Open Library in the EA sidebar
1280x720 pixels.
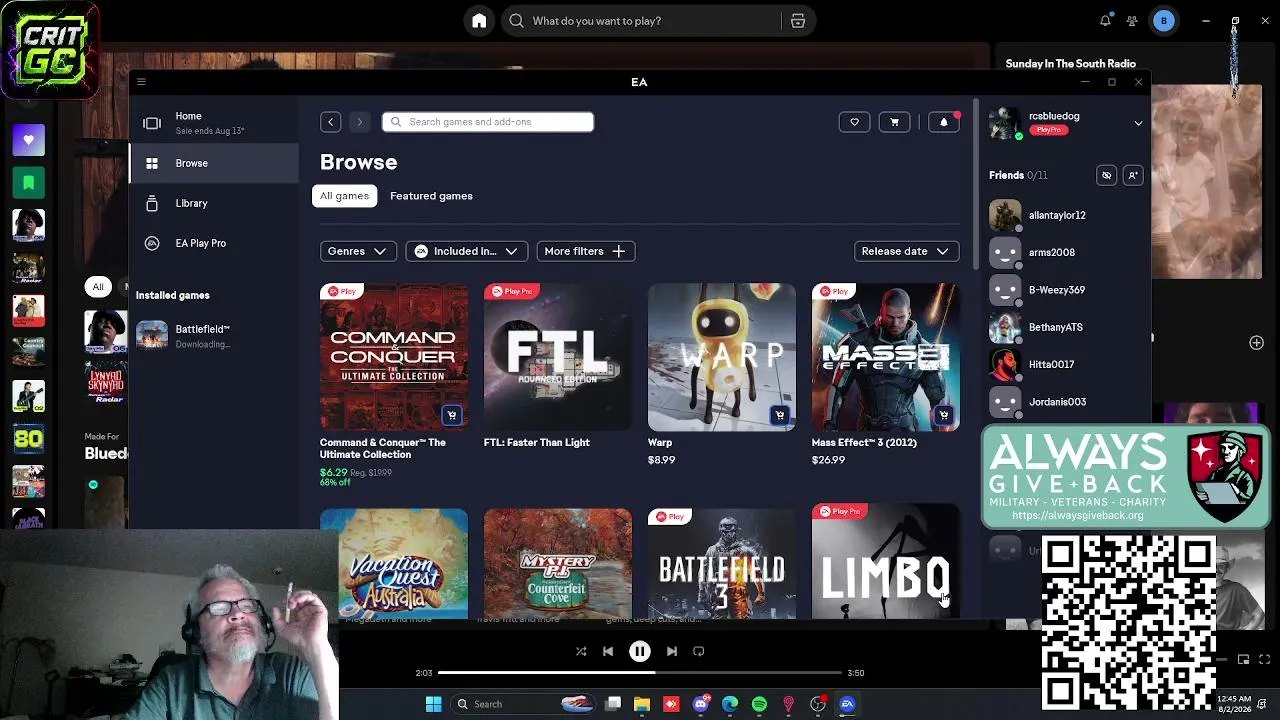pyautogui.click(x=213, y=203)
